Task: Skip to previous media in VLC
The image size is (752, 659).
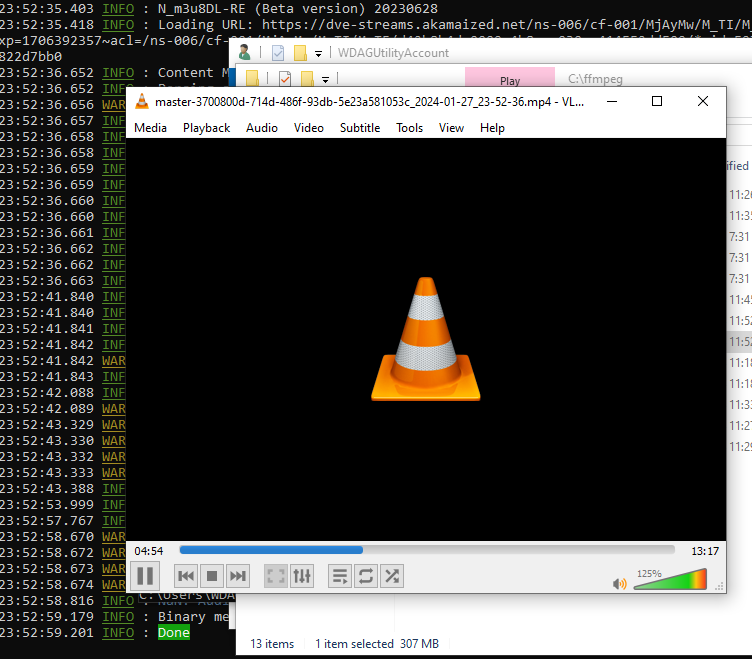Action: [186, 576]
